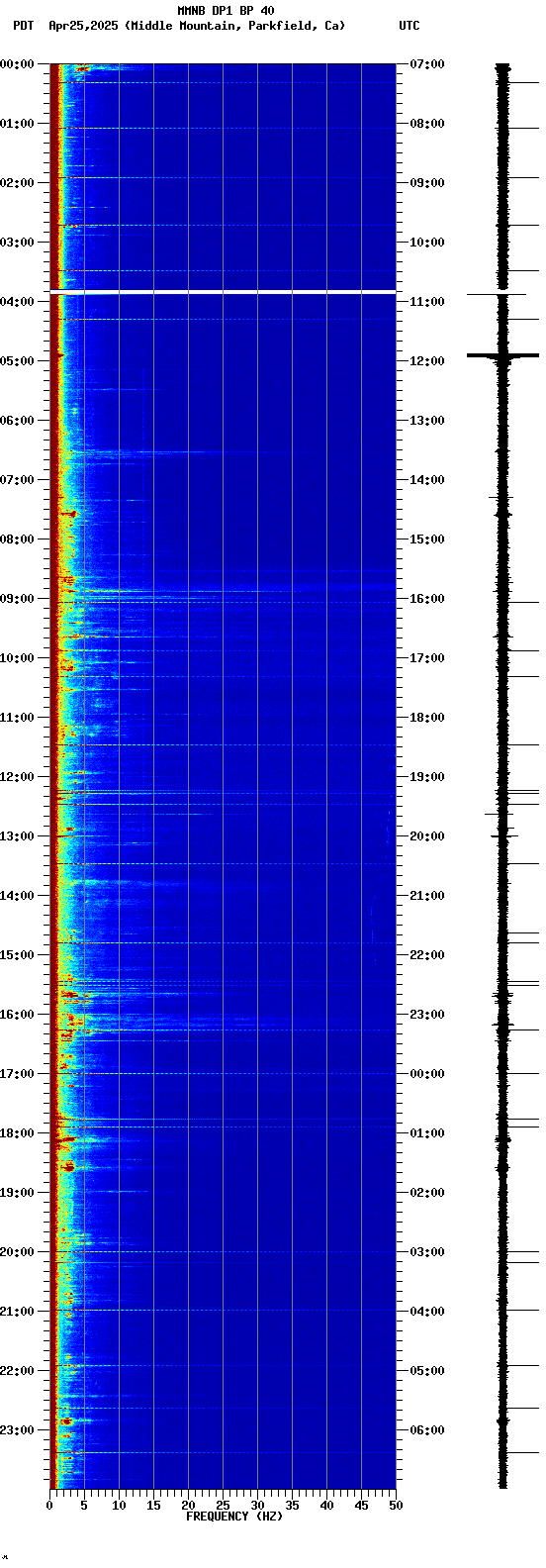The image size is (546, 1568).
Task: Click the frequency axis tick label '45'
Action: pos(361,1506)
